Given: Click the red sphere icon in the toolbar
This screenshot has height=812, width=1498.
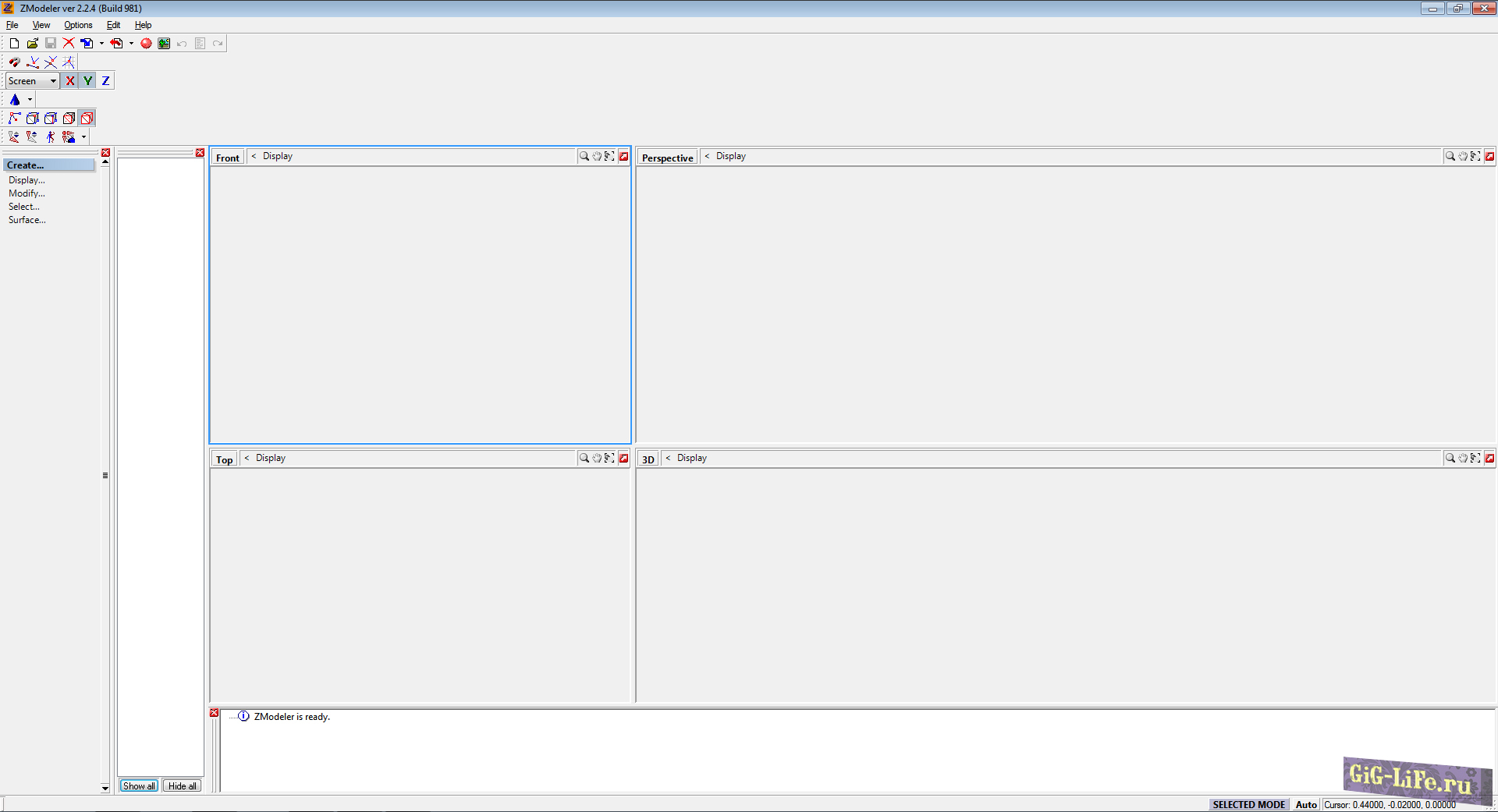Looking at the screenshot, I should (146, 44).
